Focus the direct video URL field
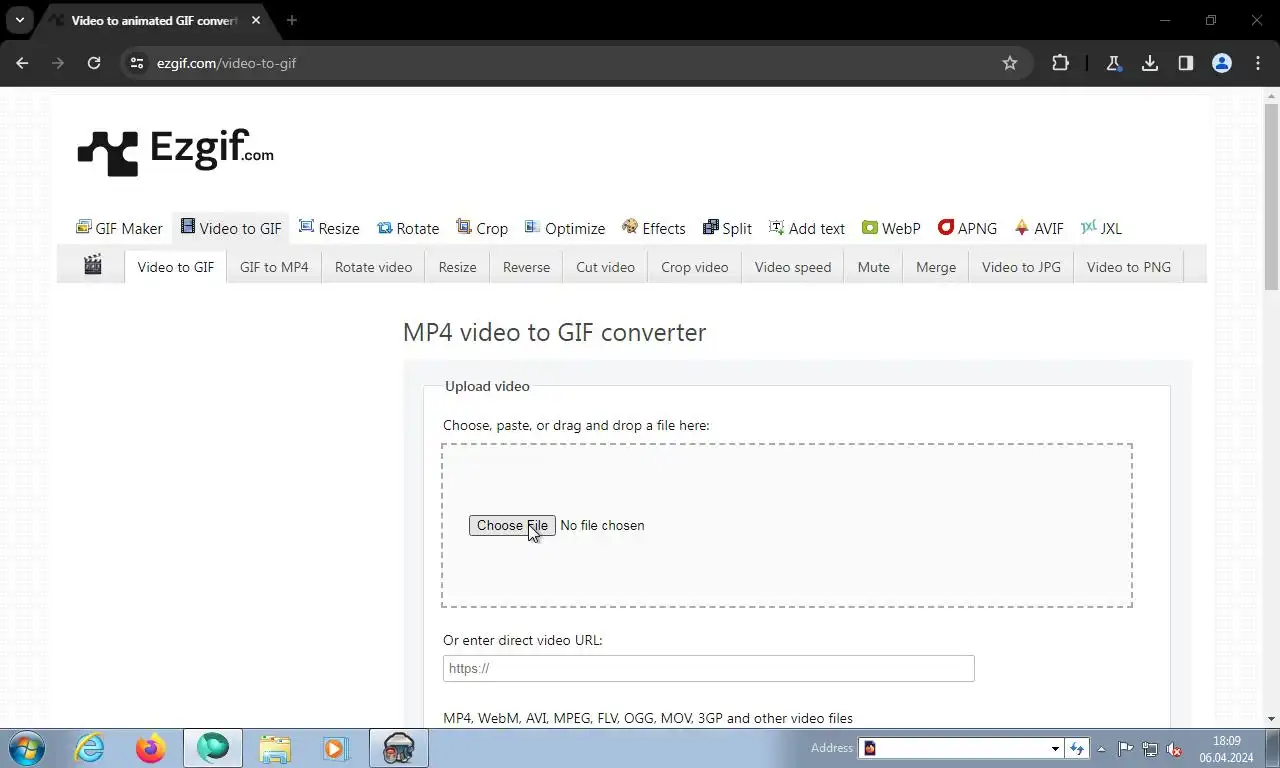Screen dimensions: 1280x768 point(708,668)
